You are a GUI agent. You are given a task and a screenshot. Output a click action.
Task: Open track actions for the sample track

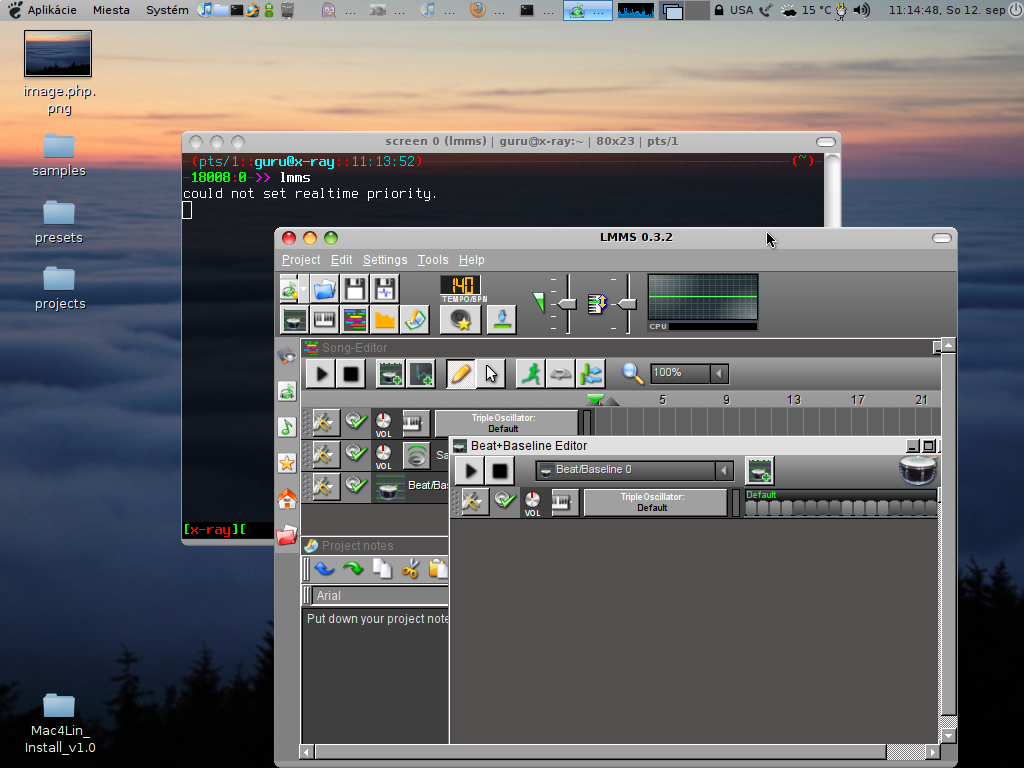click(325, 454)
